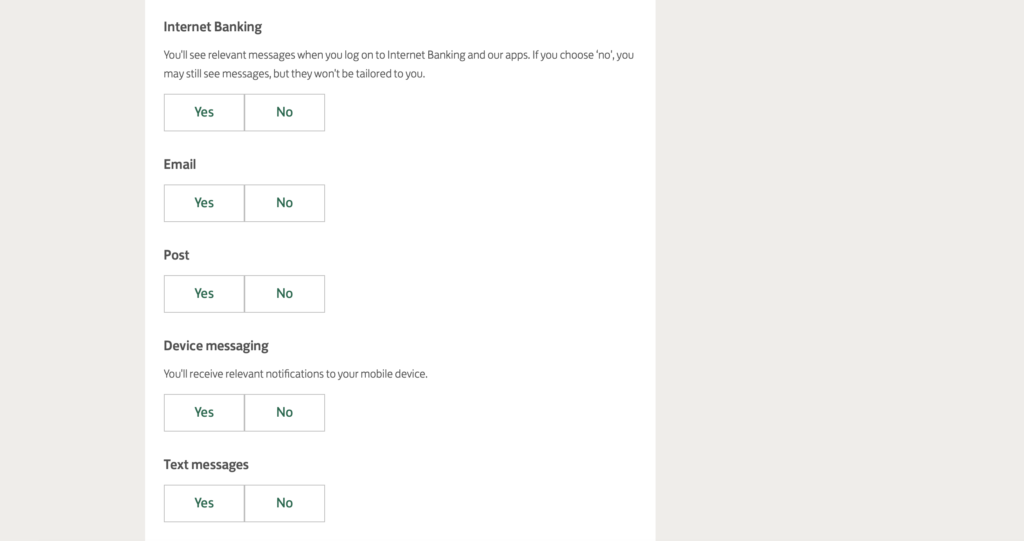Click the Post section heading
The image size is (1024, 541).
176,255
